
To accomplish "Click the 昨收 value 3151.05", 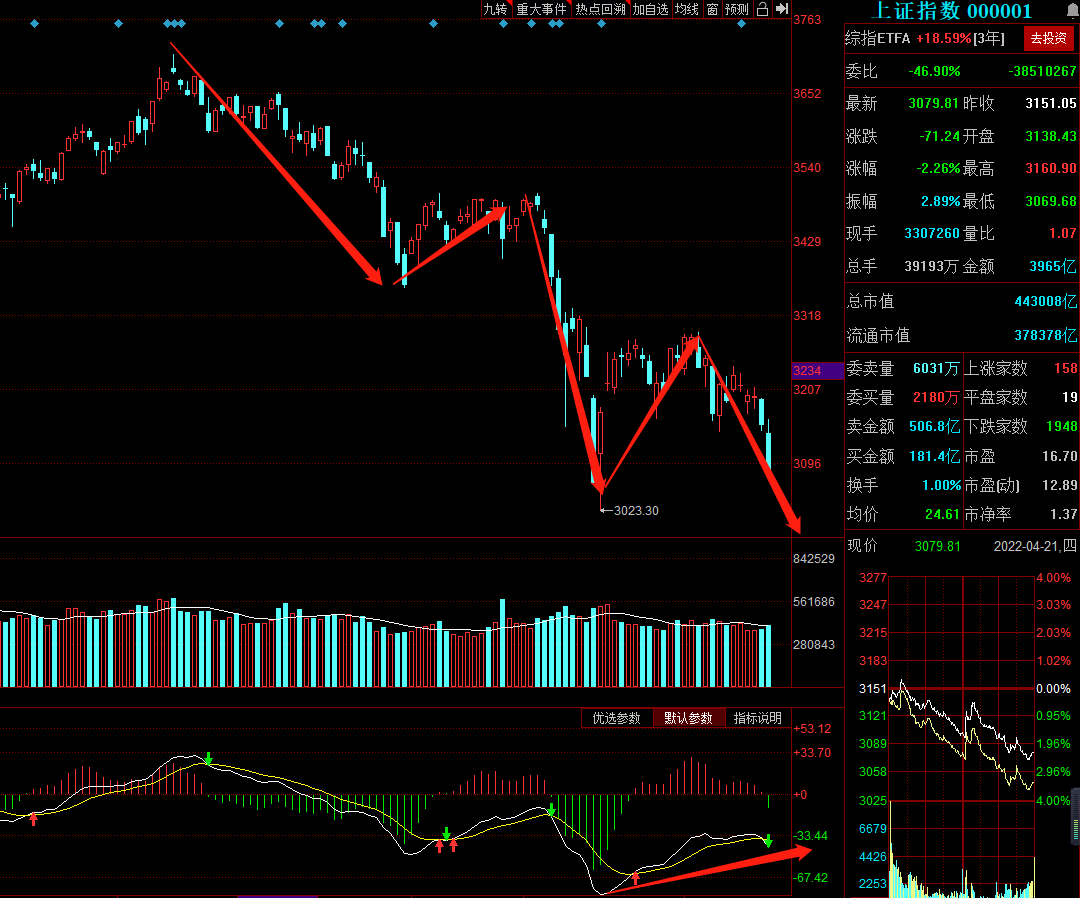I will [x=1050, y=103].
